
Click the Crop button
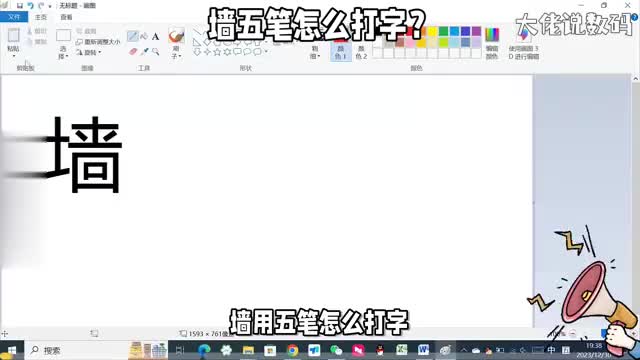(87, 31)
